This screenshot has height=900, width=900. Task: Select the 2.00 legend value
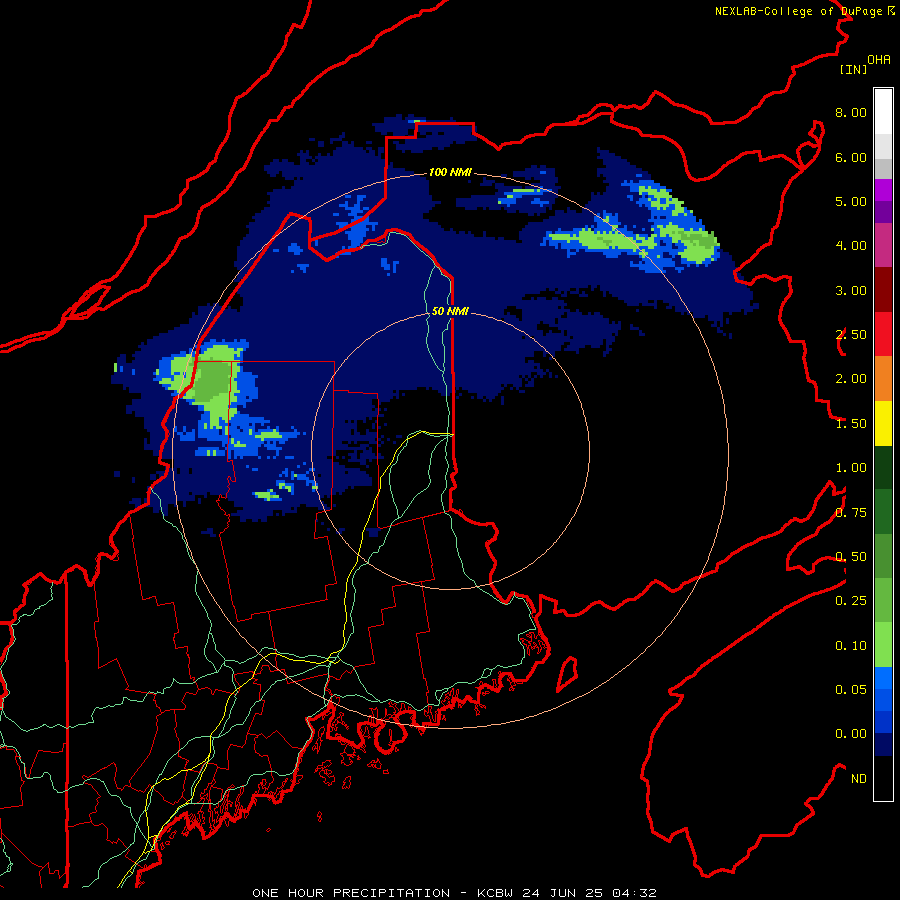[x=851, y=379]
